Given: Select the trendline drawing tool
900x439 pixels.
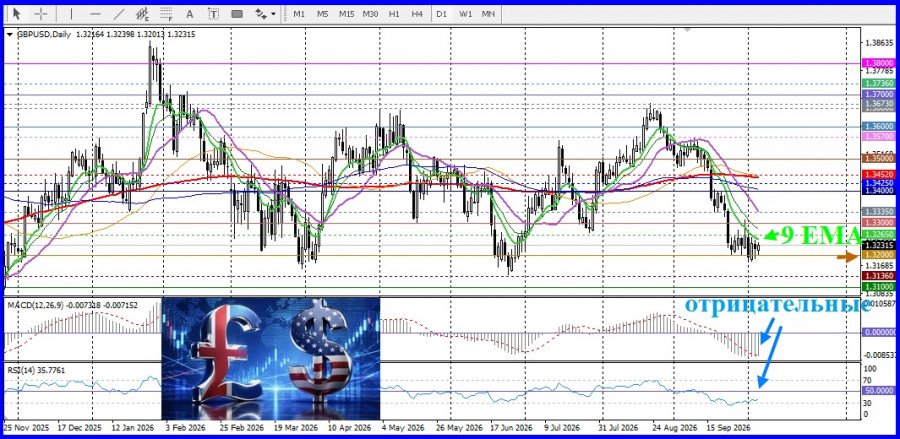Looking at the screenshot, I should click(119, 13).
